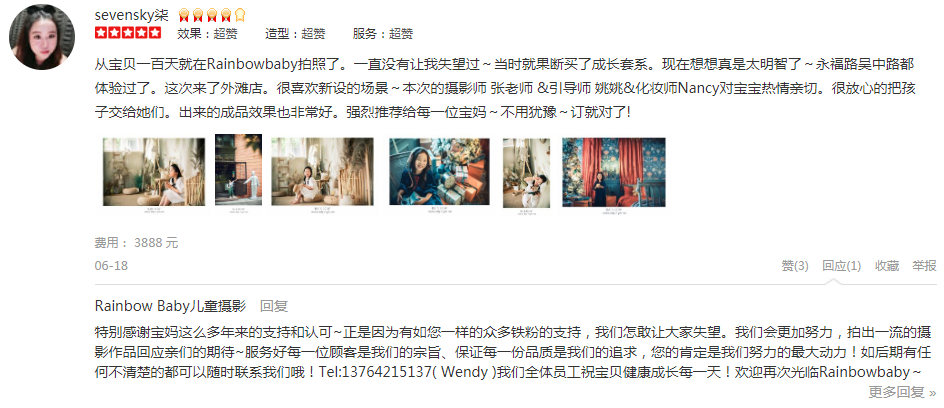Click the red five-star rating icon
This screenshot has width=944, height=408.
128,32
